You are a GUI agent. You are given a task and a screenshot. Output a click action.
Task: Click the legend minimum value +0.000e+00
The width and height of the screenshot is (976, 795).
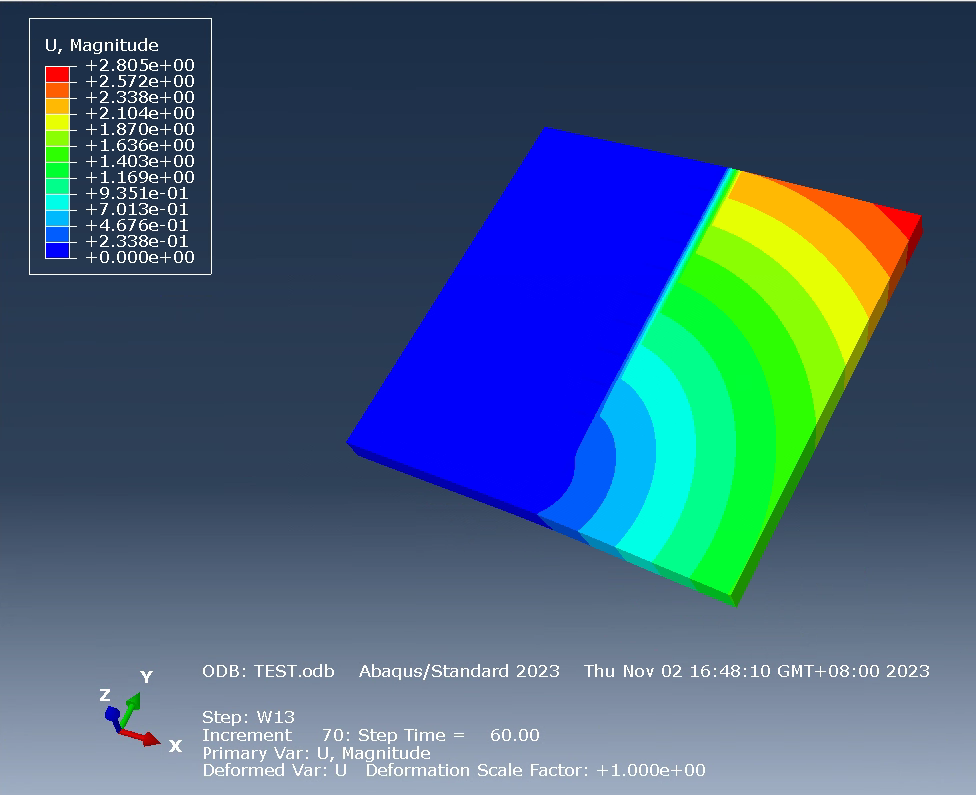point(139,257)
